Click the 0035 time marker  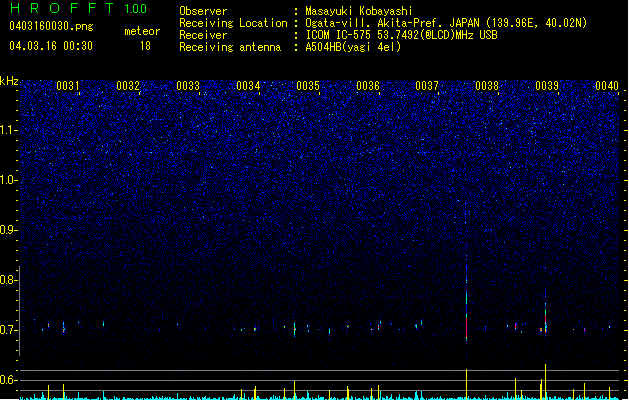[x=308, y=85]
